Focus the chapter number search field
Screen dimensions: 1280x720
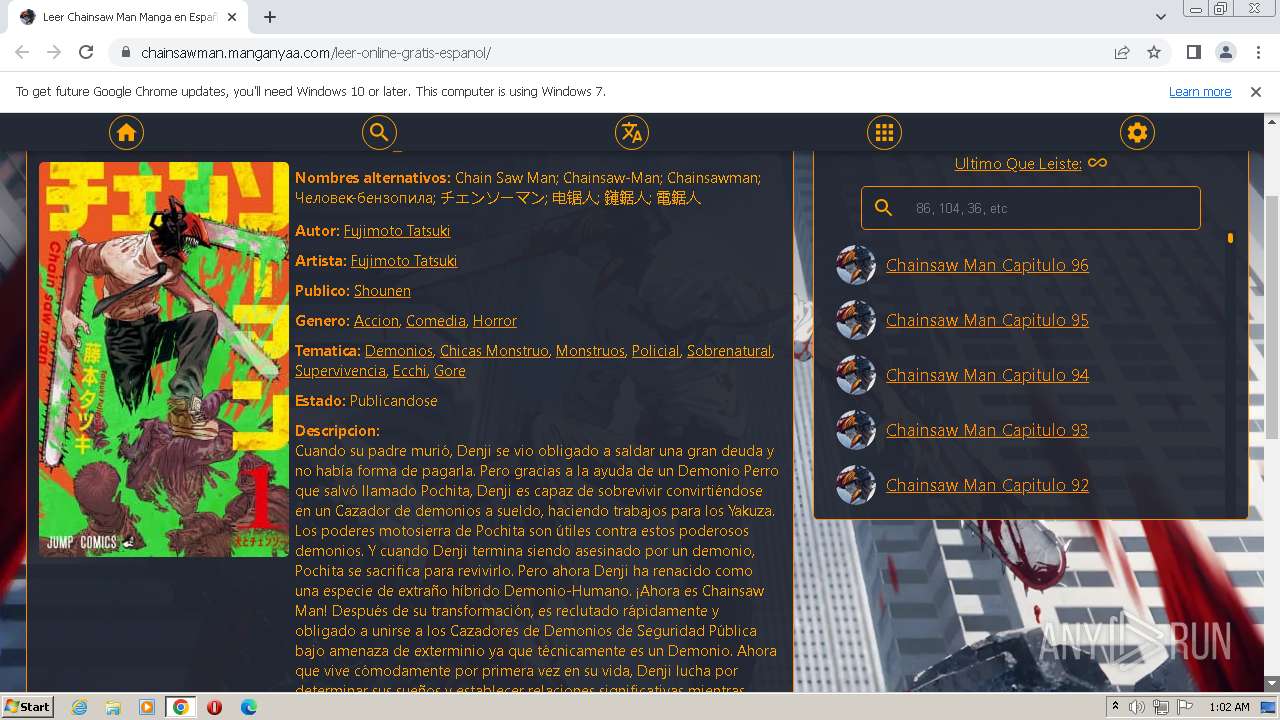tap(1031, 208)
